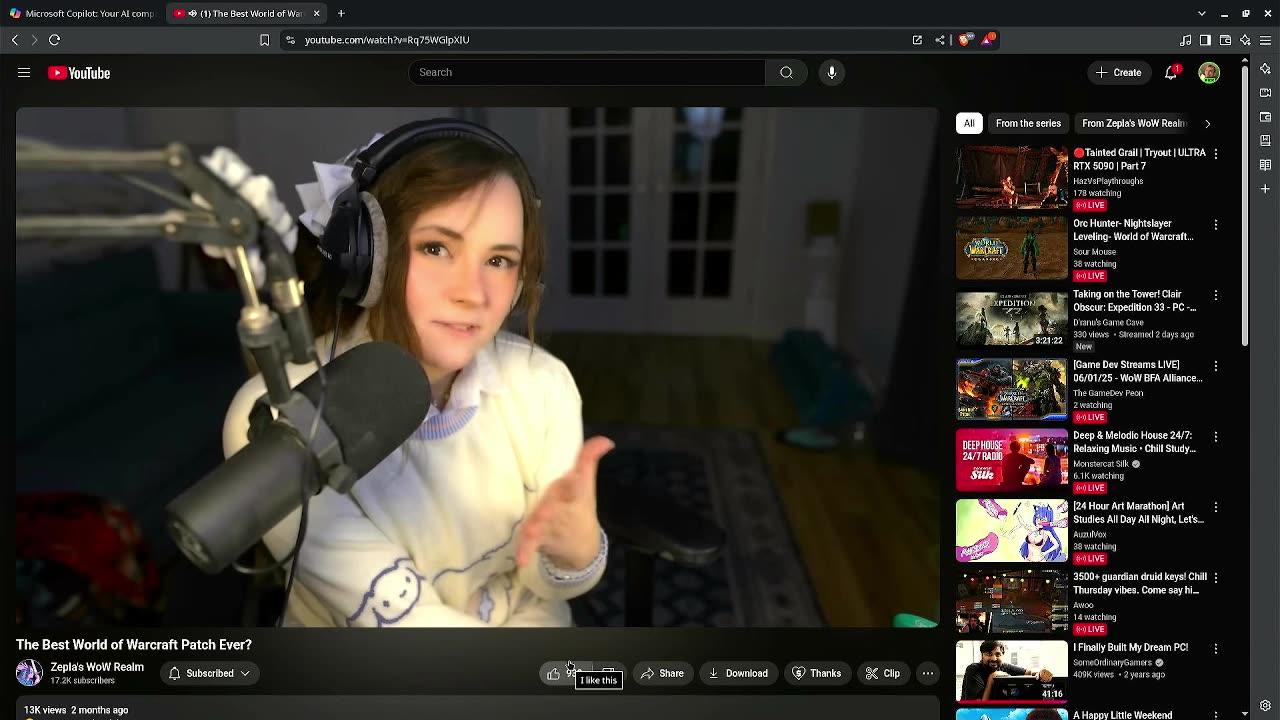Switch to Microsoft Copilot browser tab

tap(82, 13)
